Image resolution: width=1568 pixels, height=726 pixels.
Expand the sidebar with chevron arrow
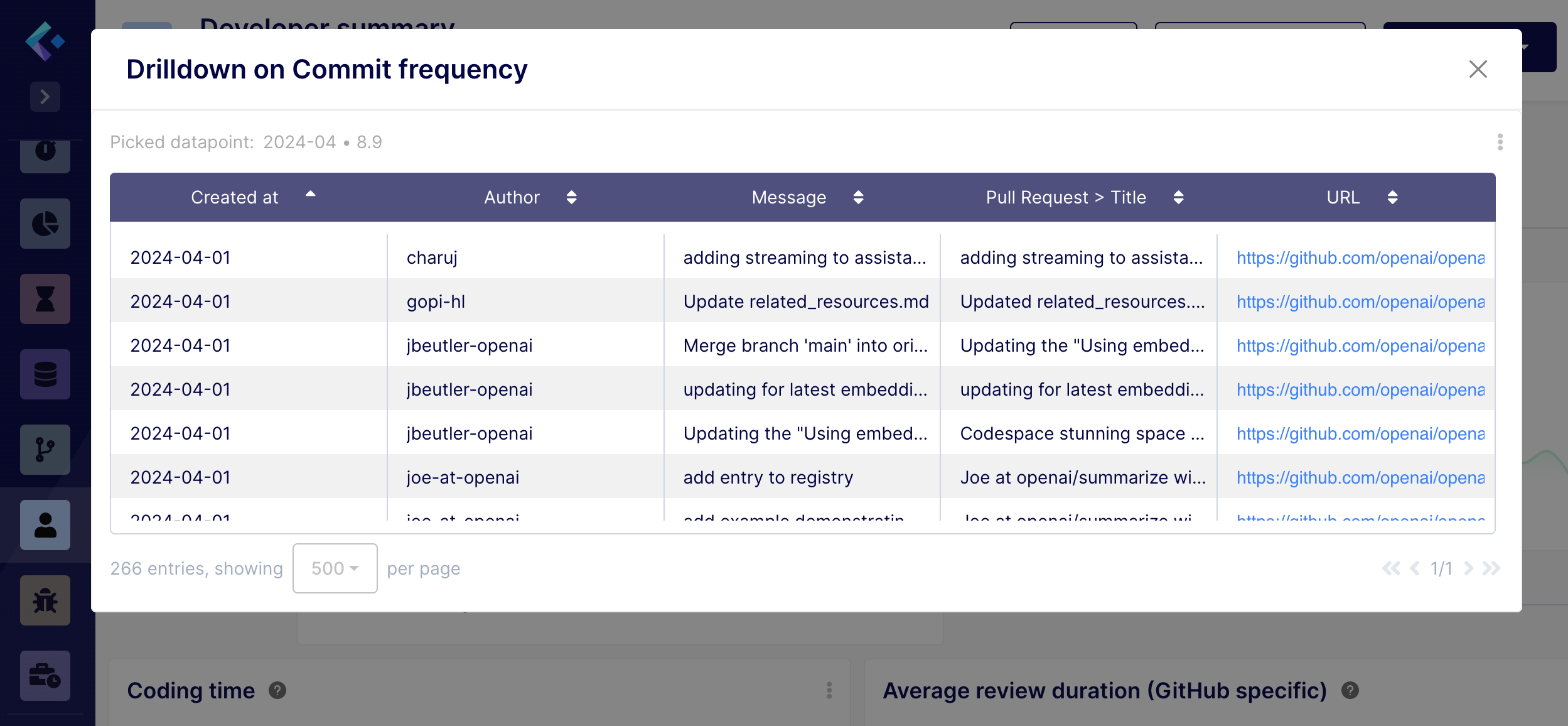(x=45, y=97)
